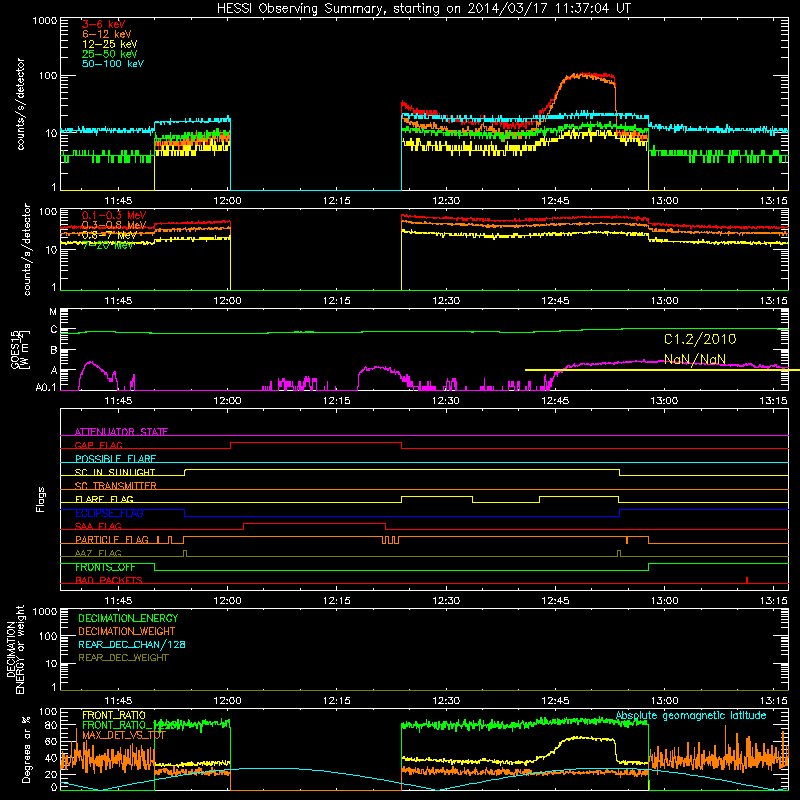Click the ATTENUATOR_STATE flag label
The image size is (800, 800).
121,432
